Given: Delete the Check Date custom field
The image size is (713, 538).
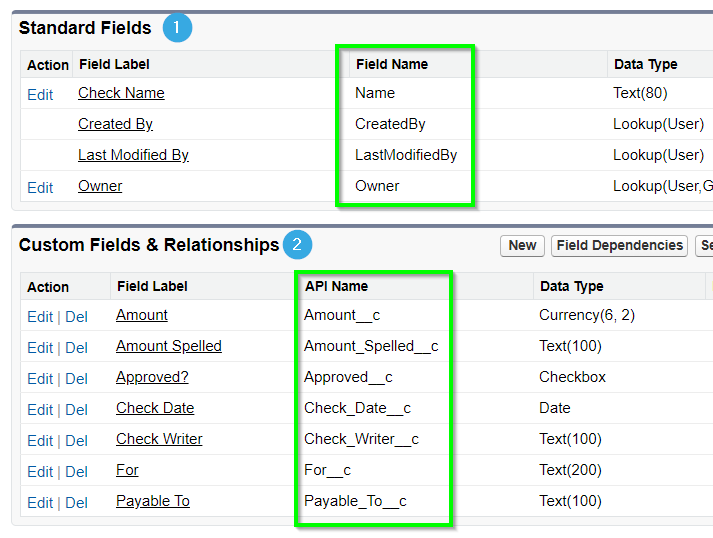Looking at the screenshot, I should click(76, 409).
